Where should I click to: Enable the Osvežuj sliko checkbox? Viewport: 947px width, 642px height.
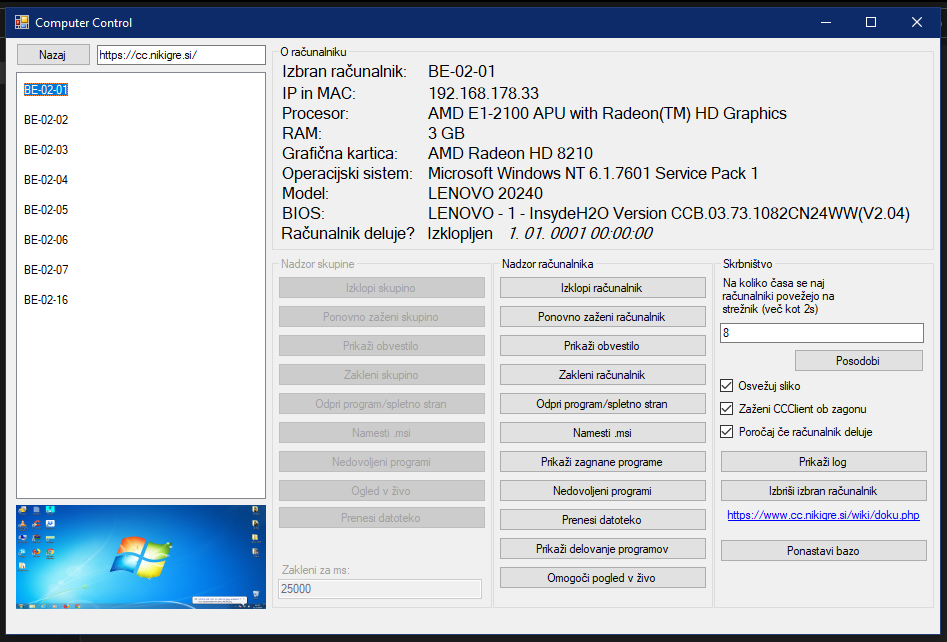pyautogui.click(x=727, y=386)
